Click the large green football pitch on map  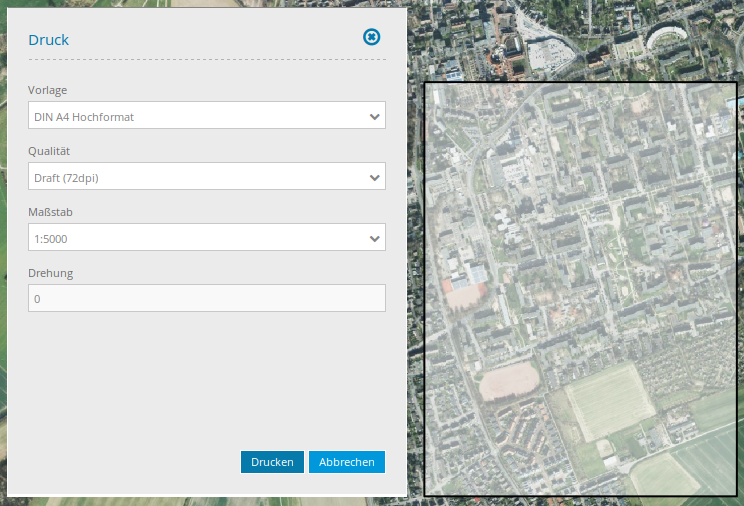coord(606,401)
